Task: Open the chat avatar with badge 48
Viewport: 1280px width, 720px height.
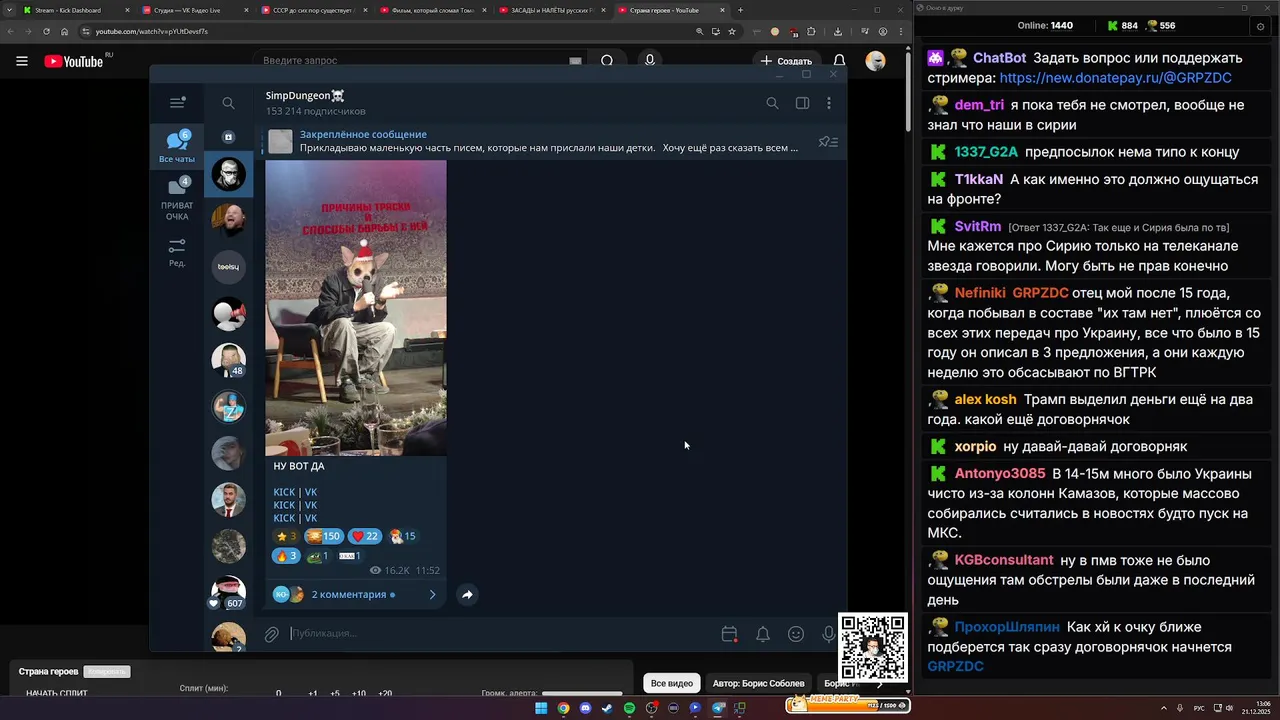Action: pos(229,360)
